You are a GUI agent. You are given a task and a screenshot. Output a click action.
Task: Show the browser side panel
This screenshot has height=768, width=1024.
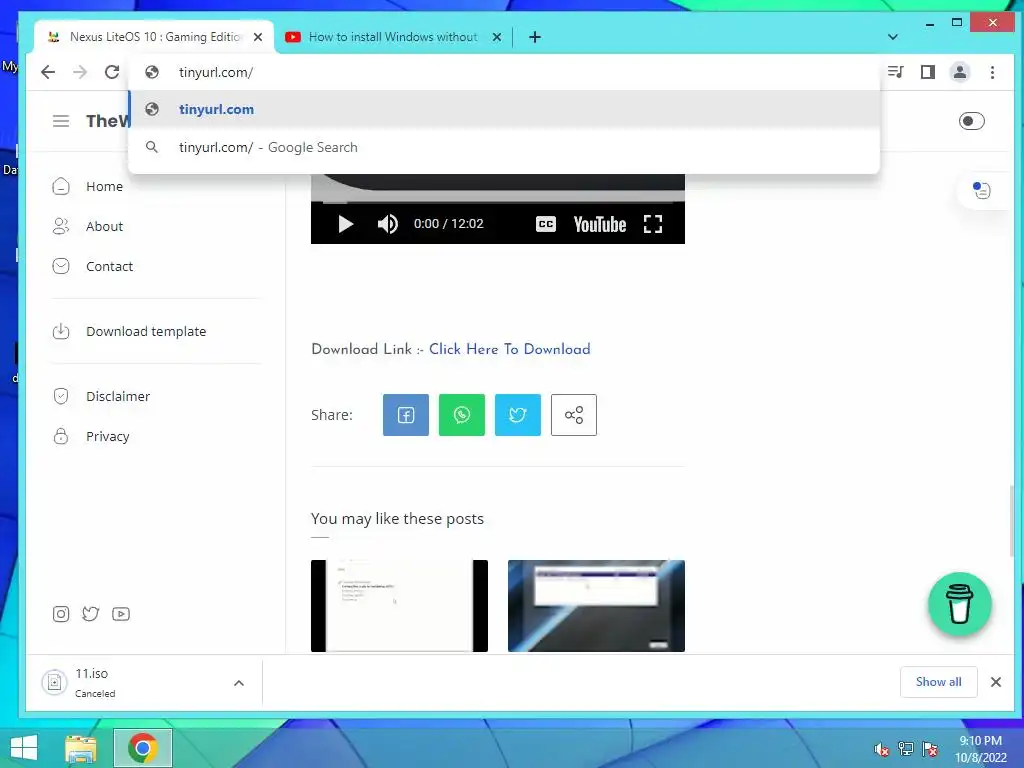coord(927,72)
